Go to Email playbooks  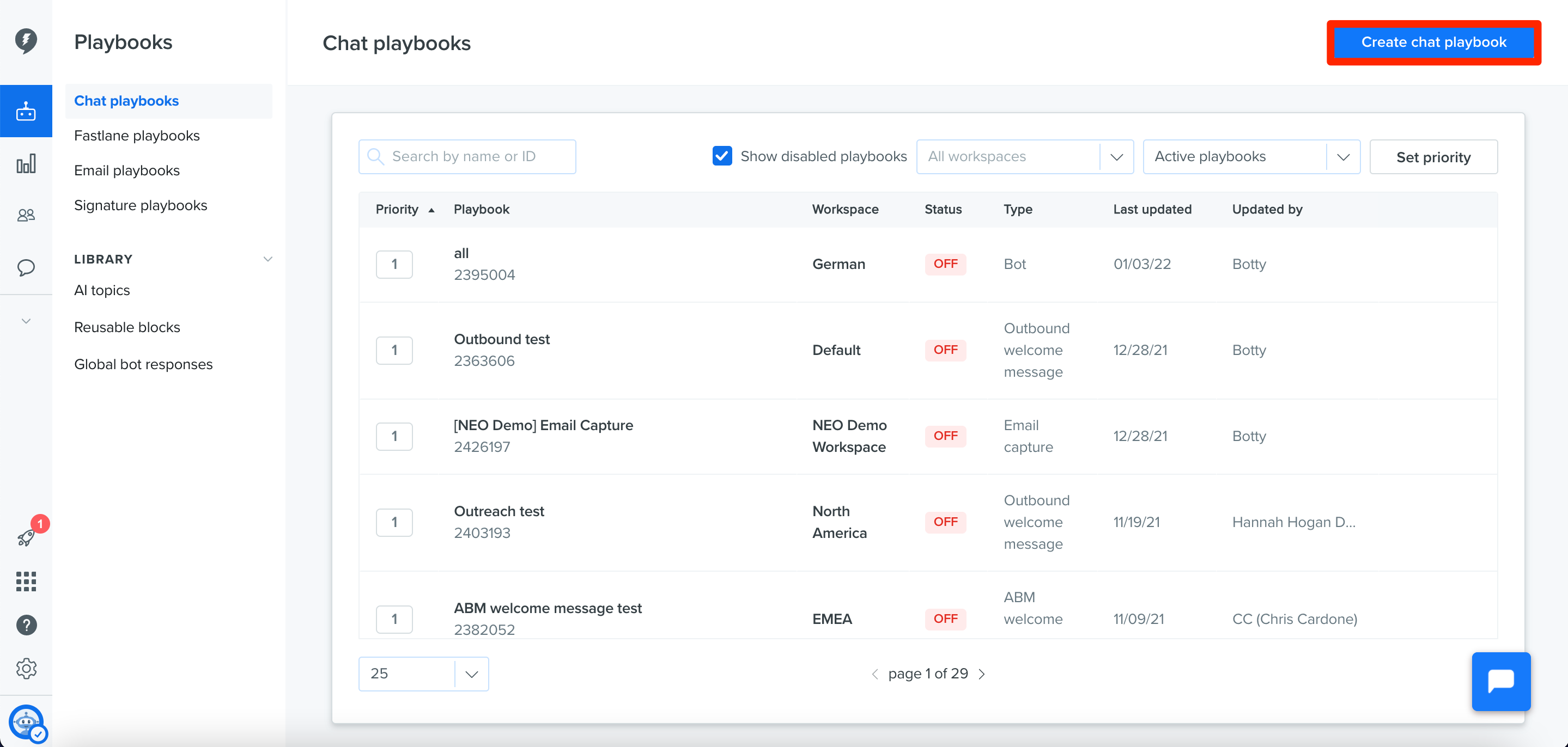coord(126,170)
